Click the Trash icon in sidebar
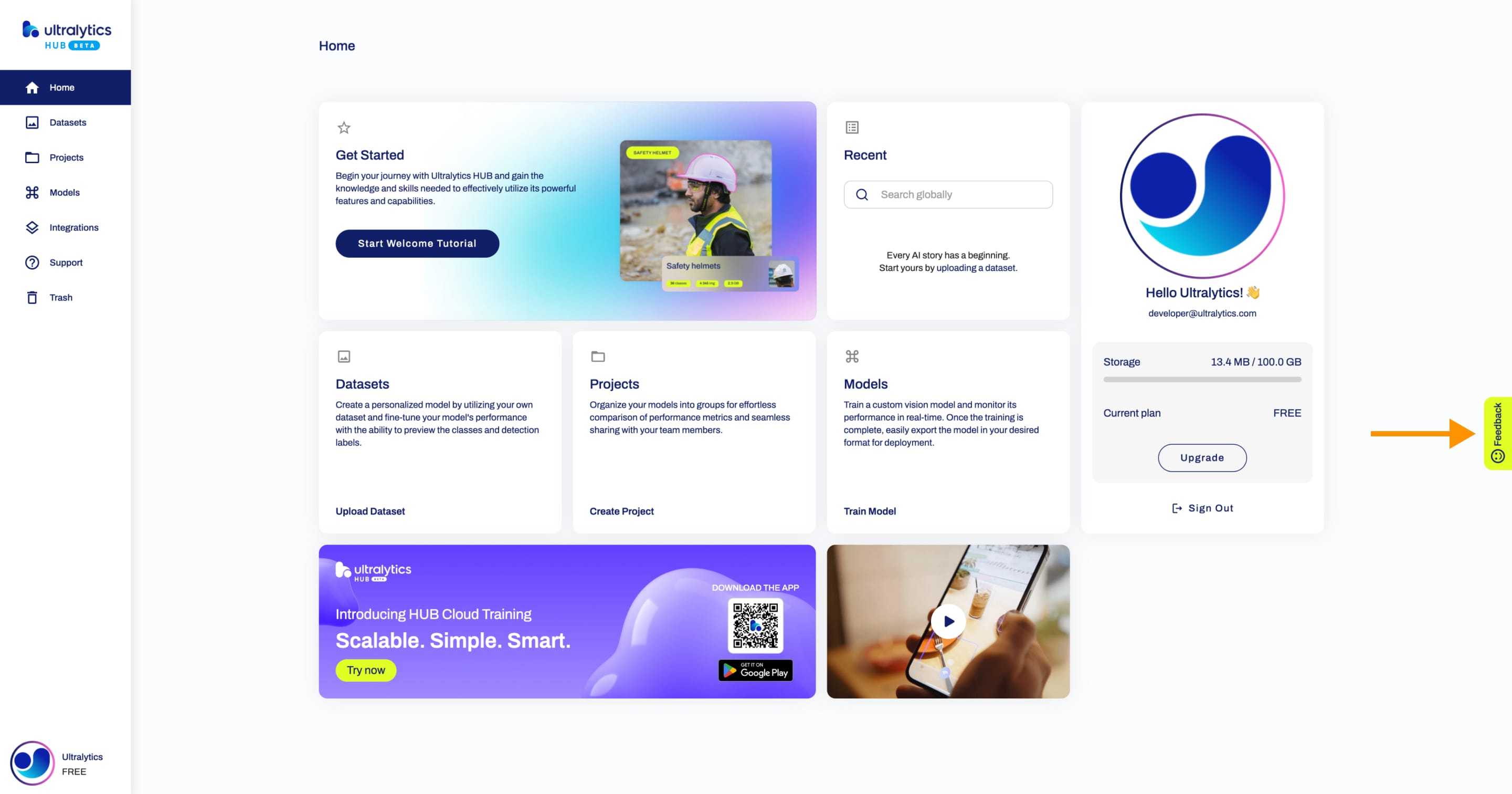 32,297
